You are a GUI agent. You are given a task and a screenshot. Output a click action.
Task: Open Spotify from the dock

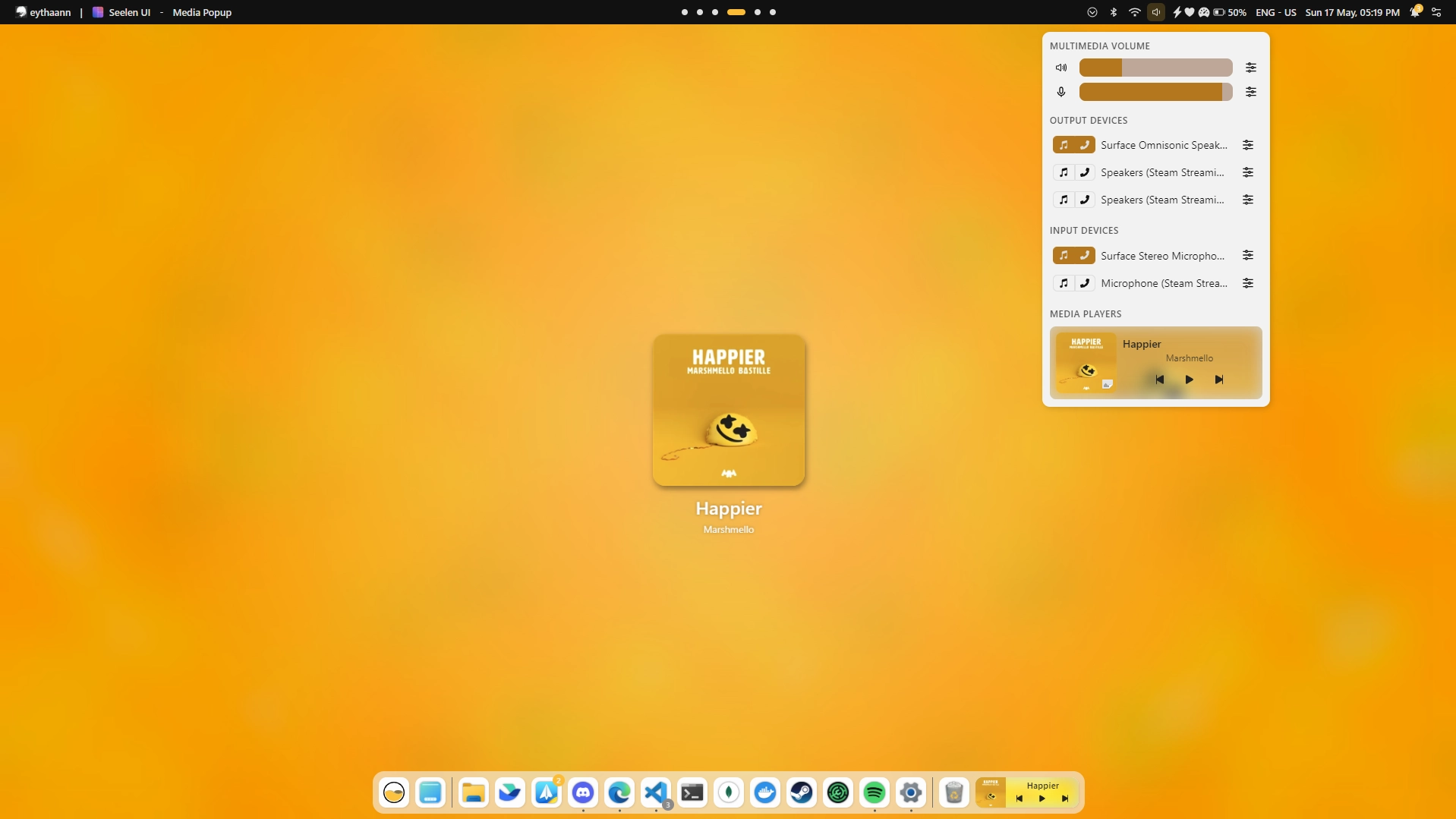(x=875, y=792)
